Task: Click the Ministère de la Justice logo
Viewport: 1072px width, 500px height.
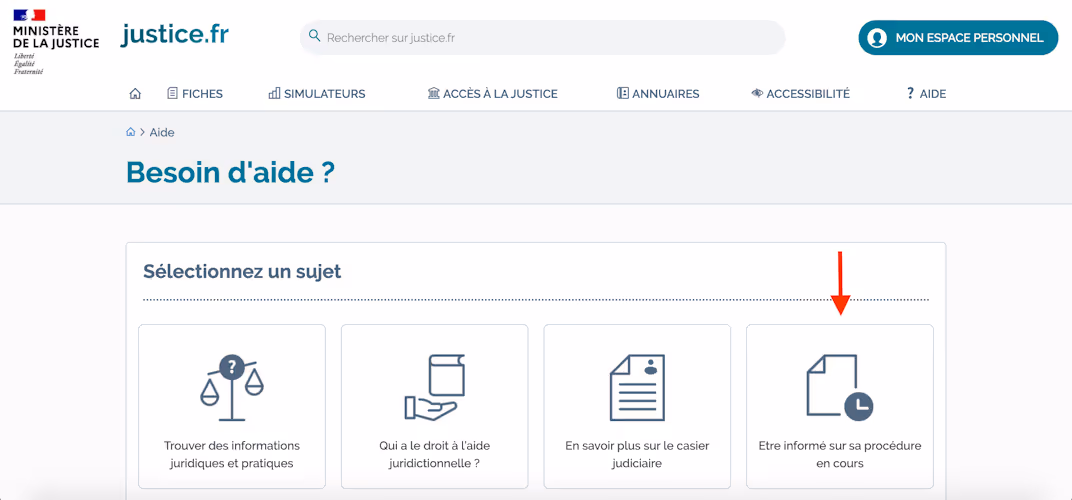Action: [56, 42]
